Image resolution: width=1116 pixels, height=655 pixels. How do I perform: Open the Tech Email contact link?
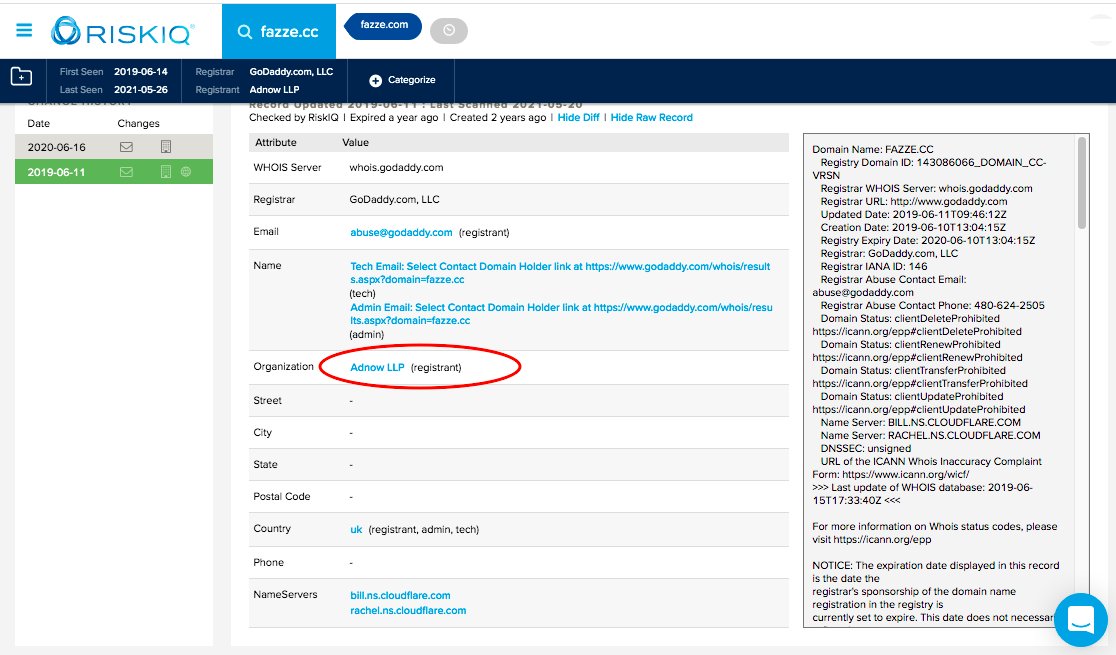pyautogui.click(x=560, y=273)
